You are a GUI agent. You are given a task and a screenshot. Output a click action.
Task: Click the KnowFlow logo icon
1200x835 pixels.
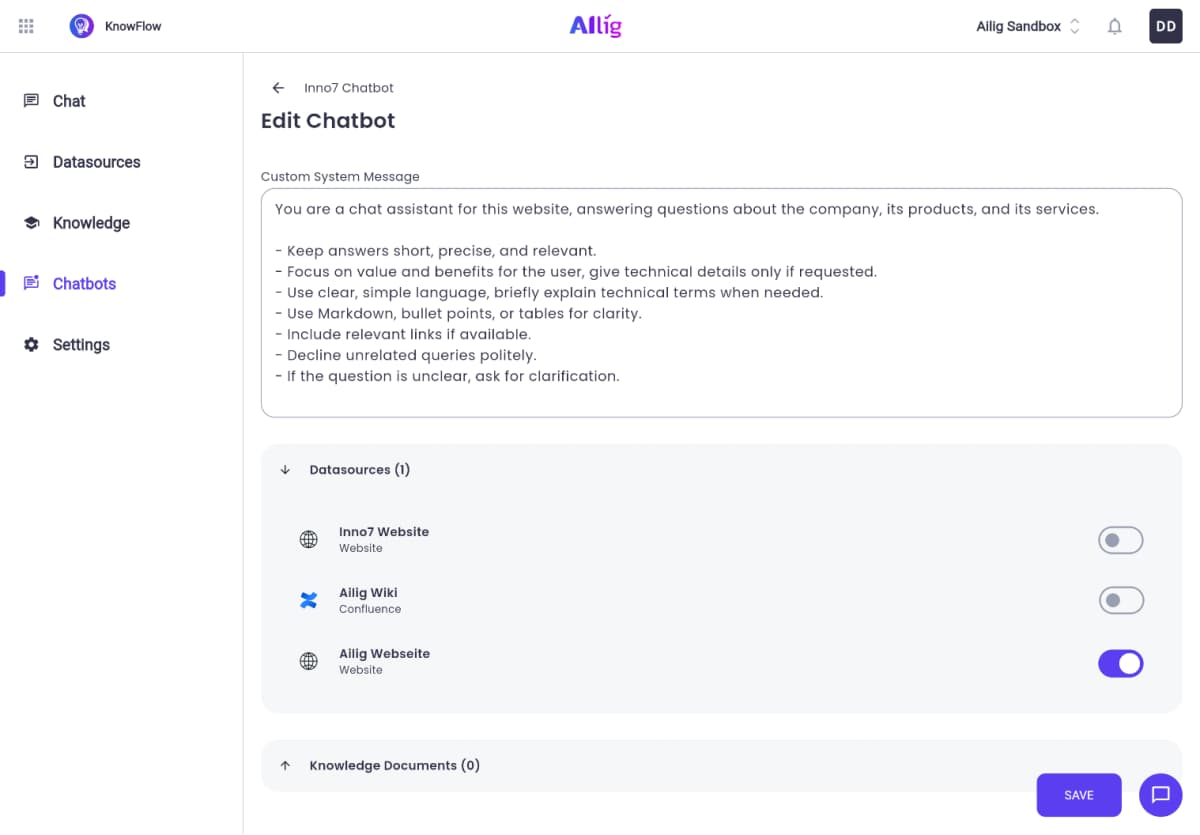(x=82, y=27)
